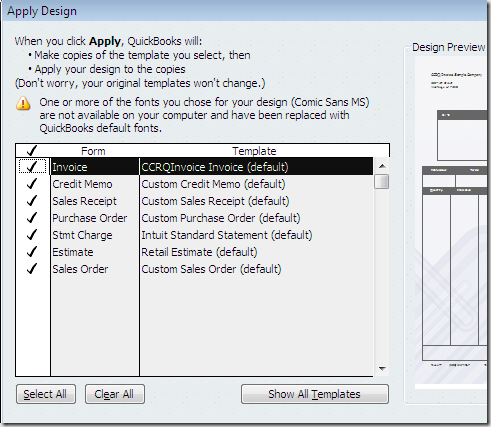Click the Form column header
This screenshot has width=491, height=427.
coord(93,151)
